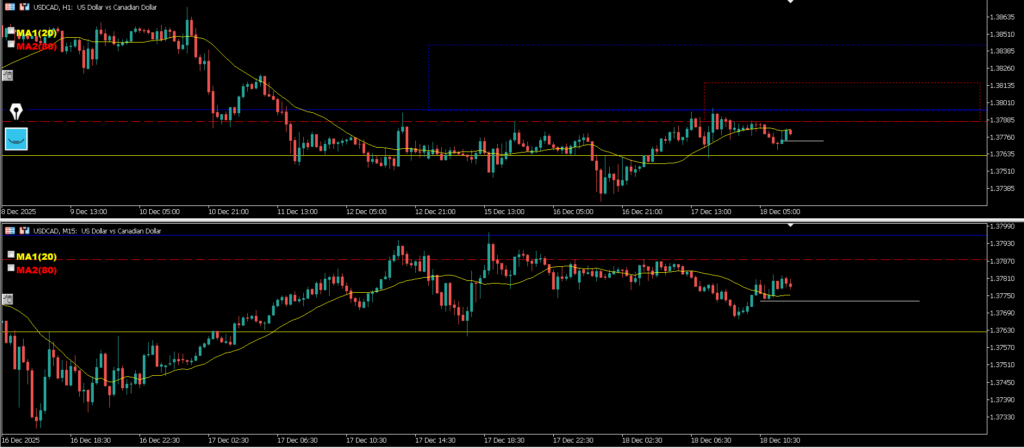The image size is (1024, 448).
Task: Click the blue smiley-face button on the H1 chart
Action: click(16, 139)
